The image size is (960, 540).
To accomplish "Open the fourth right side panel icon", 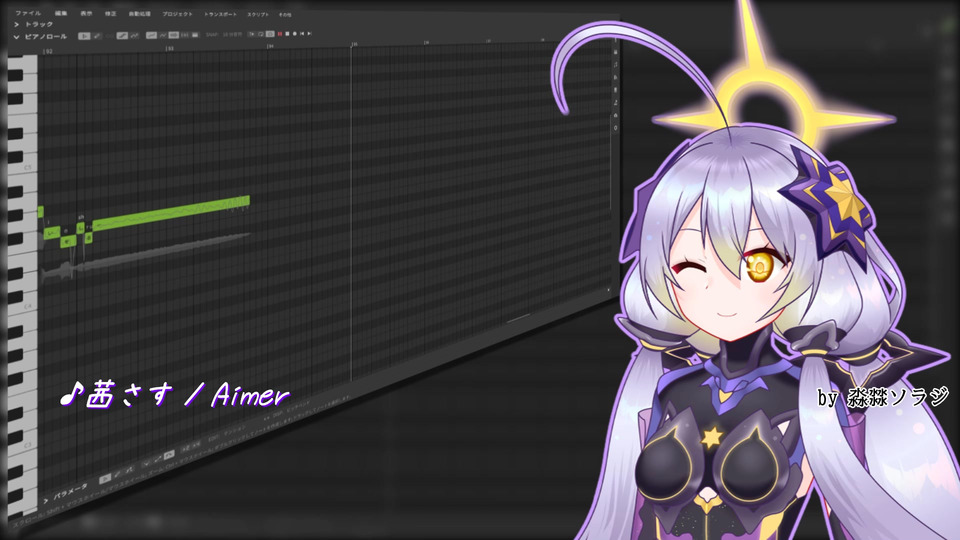I will [x=615, y=90].
